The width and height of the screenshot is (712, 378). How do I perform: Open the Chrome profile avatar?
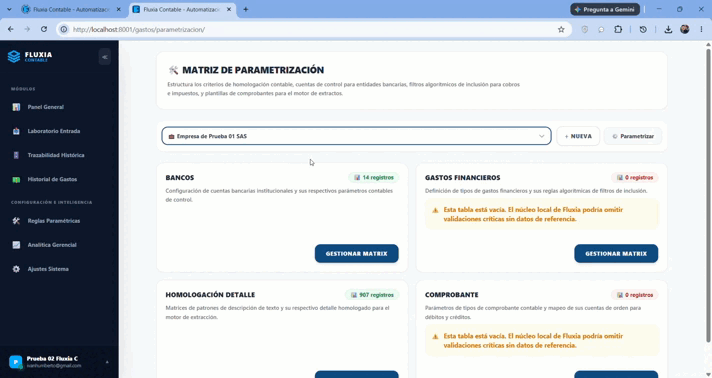[x=685, y=29]
